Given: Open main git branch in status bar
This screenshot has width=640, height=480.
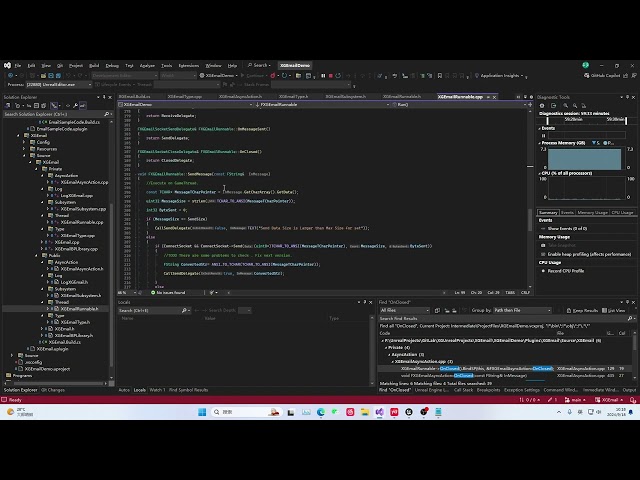Looking at the screenshot, I should (x=576, y=400).
